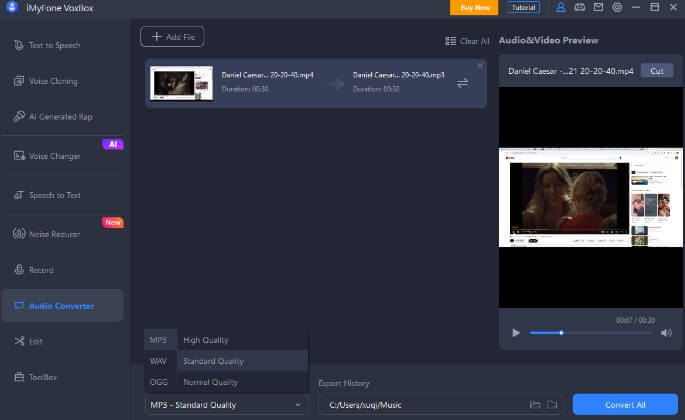Choose OGG format option
Viewport: 685px width, 420px height.
[x=160, y=382]
